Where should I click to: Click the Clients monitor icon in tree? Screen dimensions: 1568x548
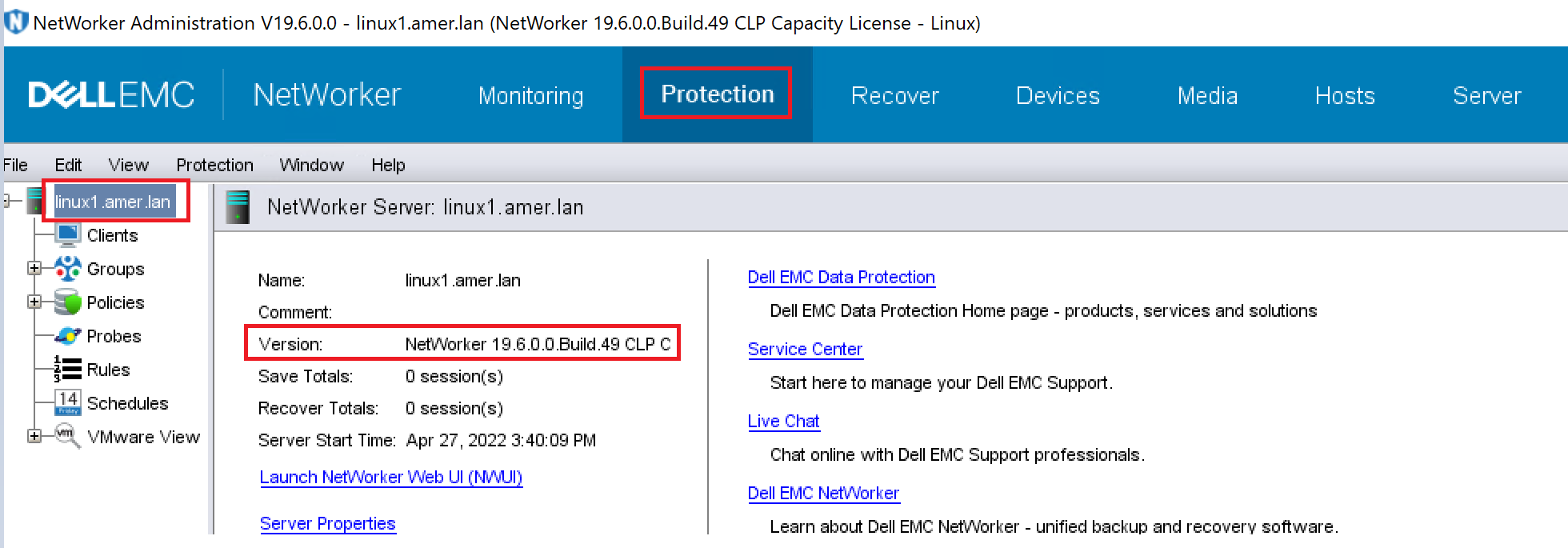click(68, 235)
